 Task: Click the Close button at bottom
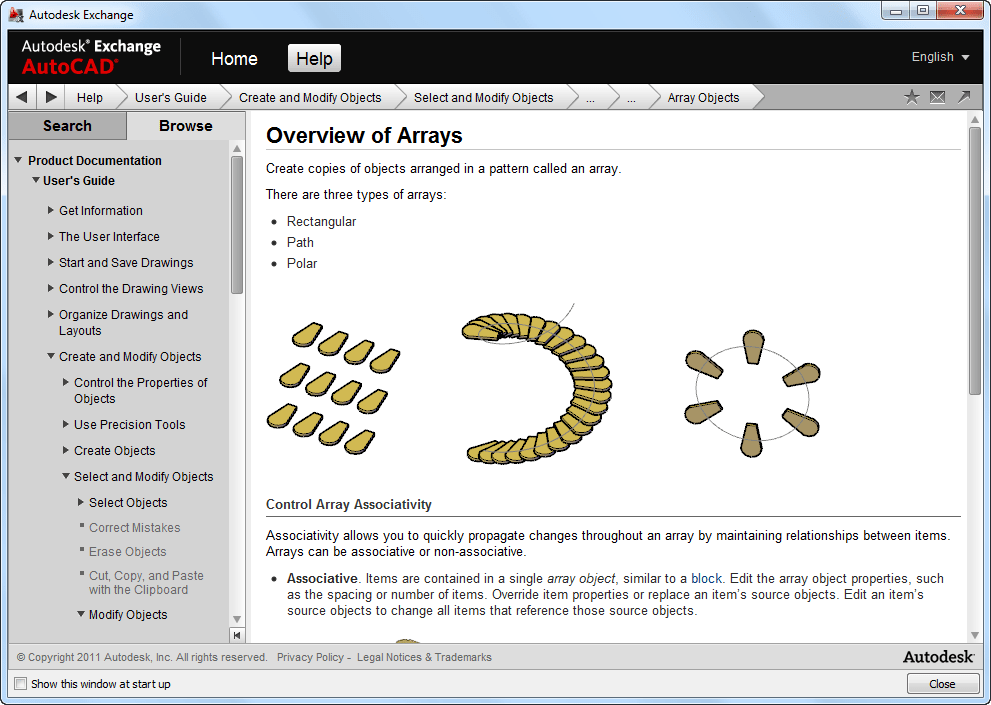[x=942, y=684]
